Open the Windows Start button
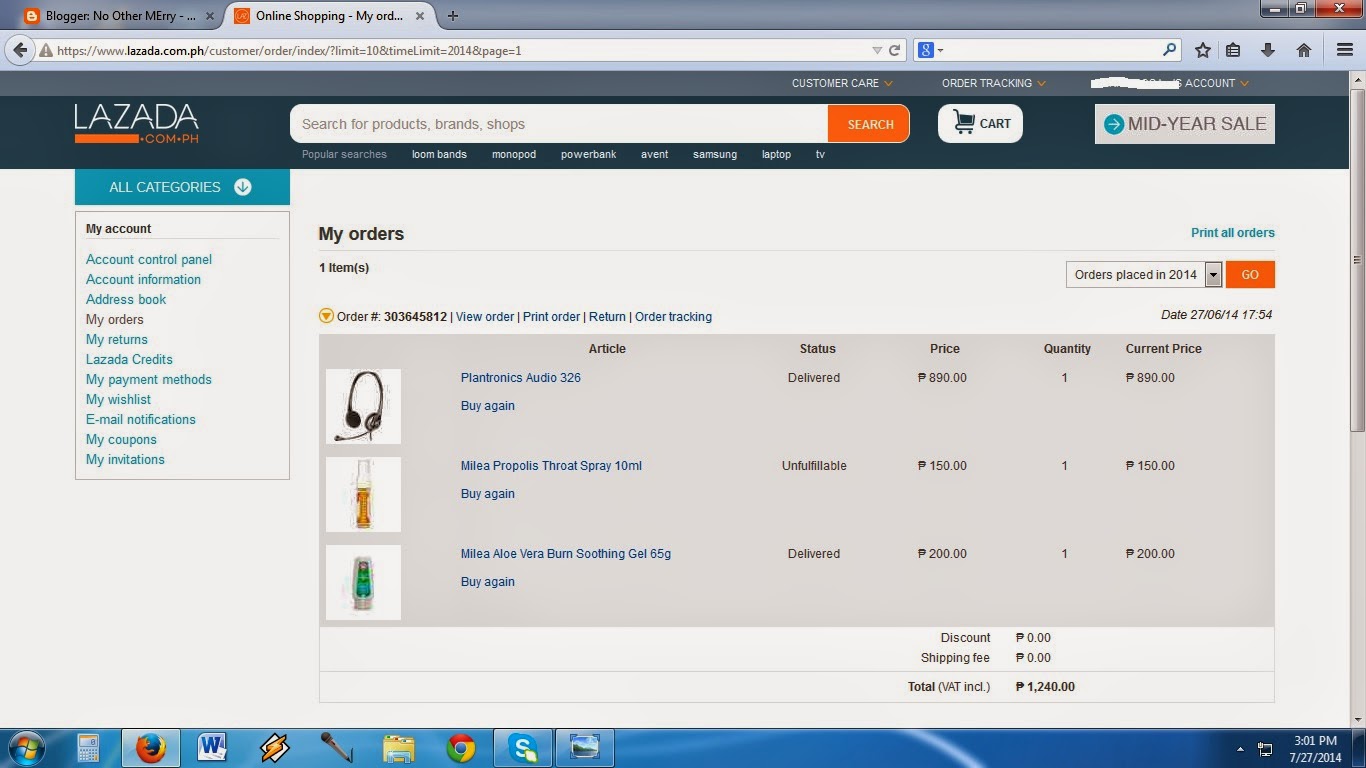The width and height of the screenshot is (1366, 768). [27, 748]
